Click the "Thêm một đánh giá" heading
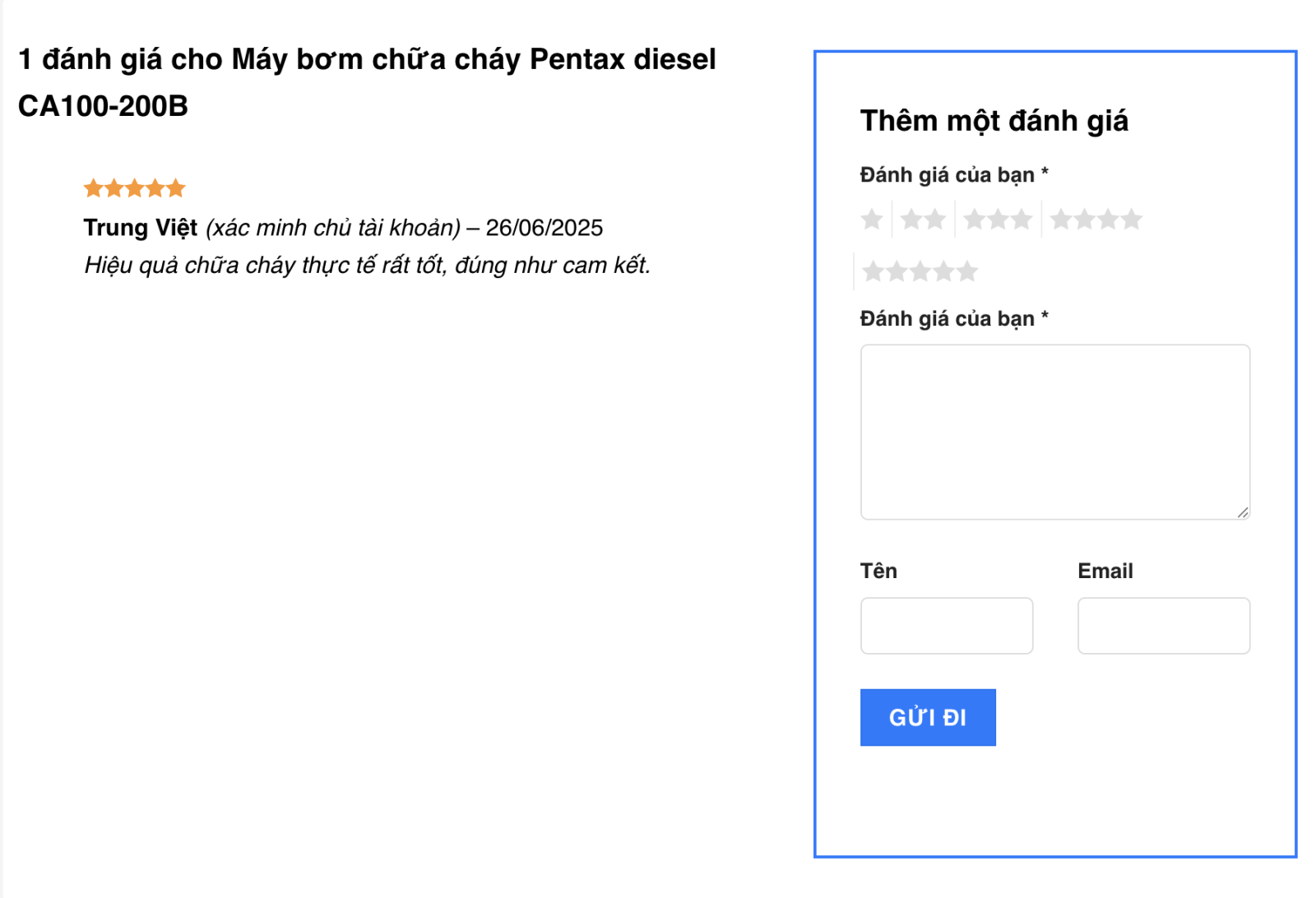Screen dimensions: 1316x898 click(994, 121)
